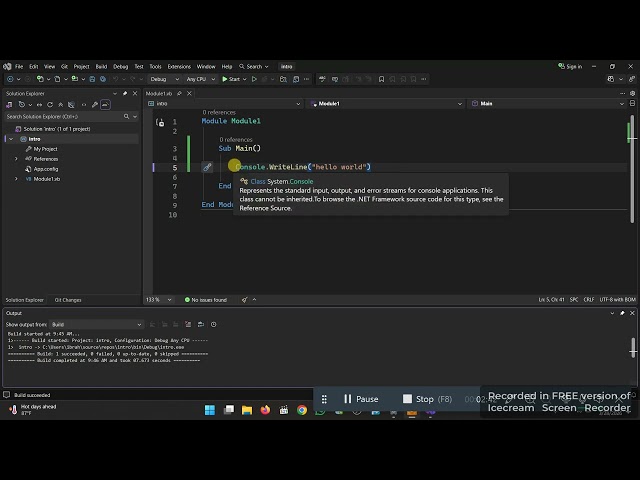
Task: Click the Navigate Backward toolbar icon
Action: click(x=10, y=79)
